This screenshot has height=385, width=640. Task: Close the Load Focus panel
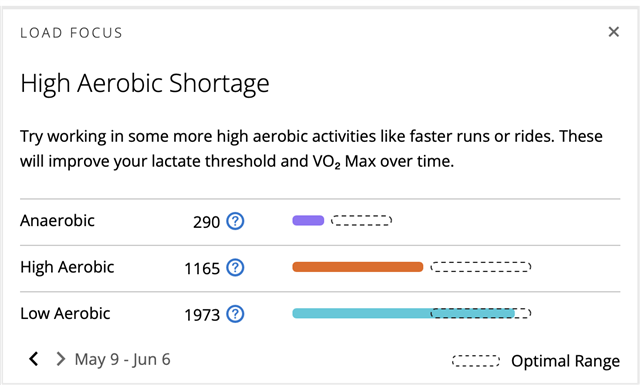tap(613, 32)
